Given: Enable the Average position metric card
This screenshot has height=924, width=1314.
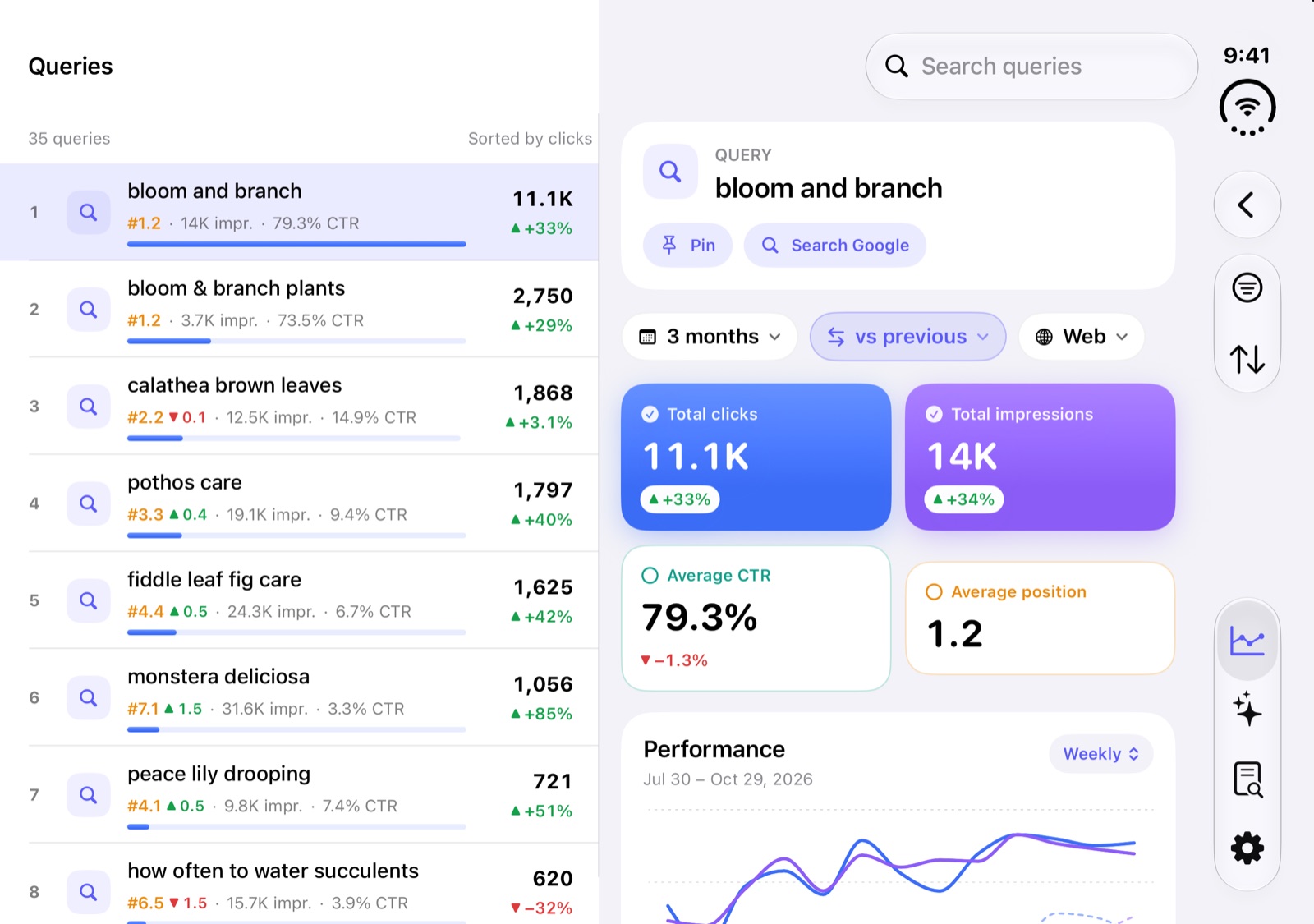Looking at the screenshot, I should coord(1040,618).
